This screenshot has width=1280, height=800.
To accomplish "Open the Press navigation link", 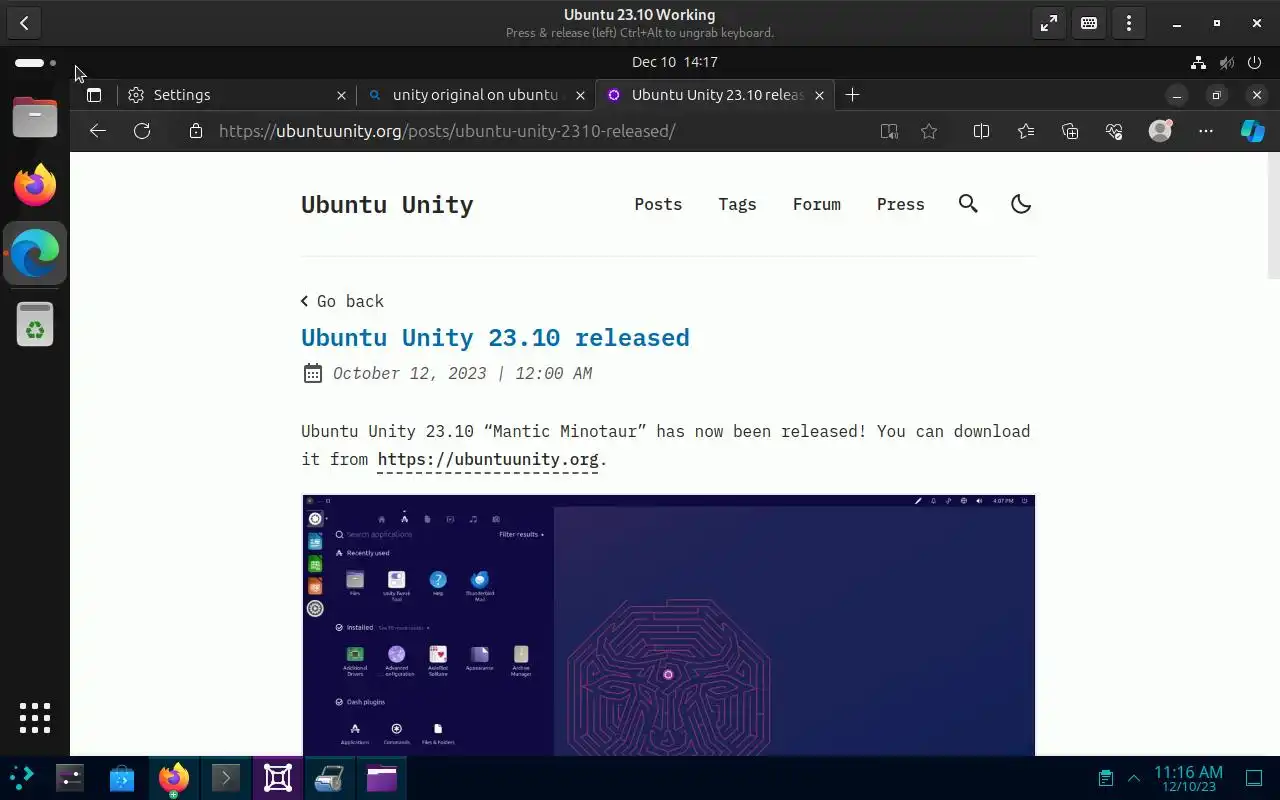I will point(901,204).
